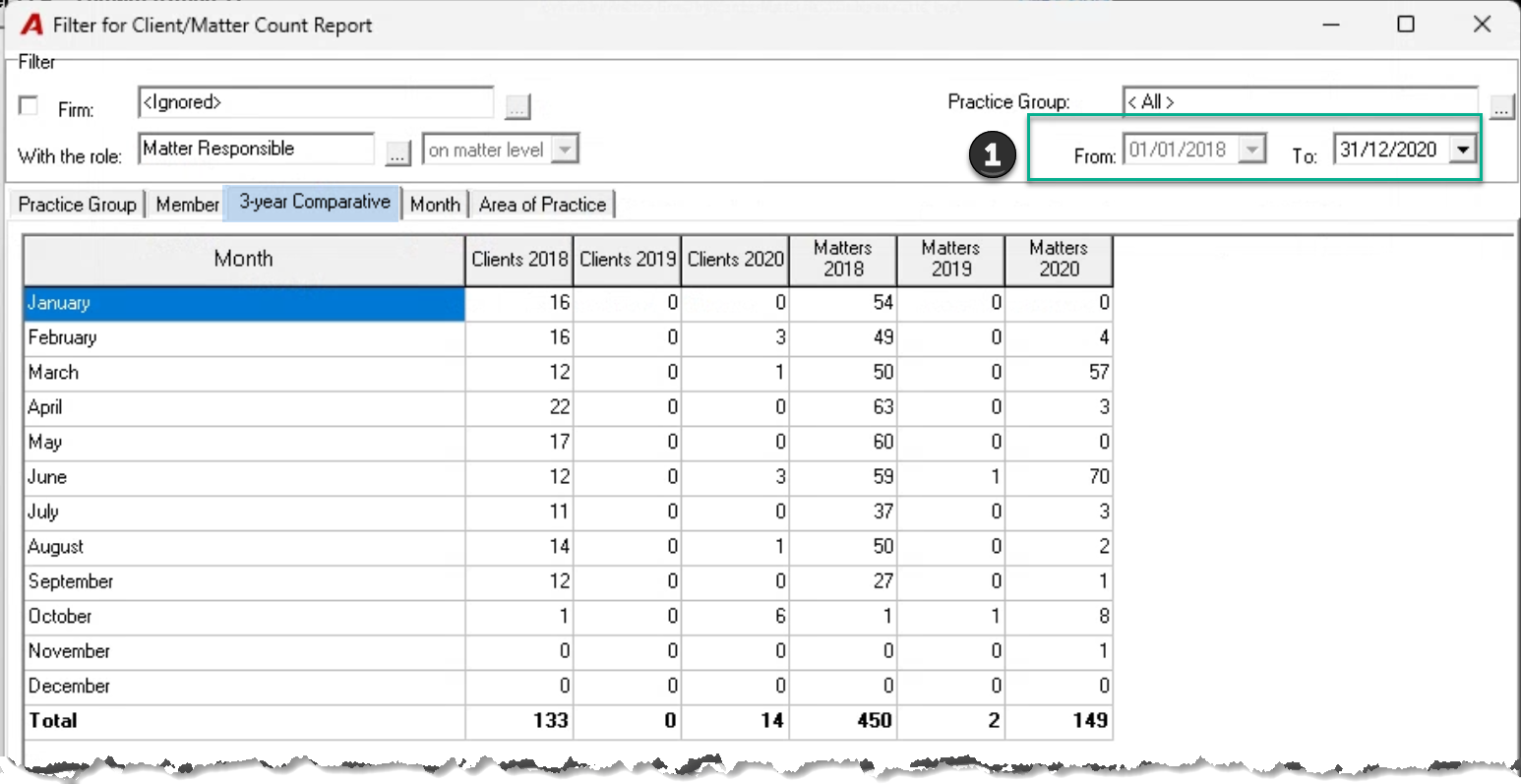1521x784 pixels.
Task: Select the August row label
Action: 56,547
